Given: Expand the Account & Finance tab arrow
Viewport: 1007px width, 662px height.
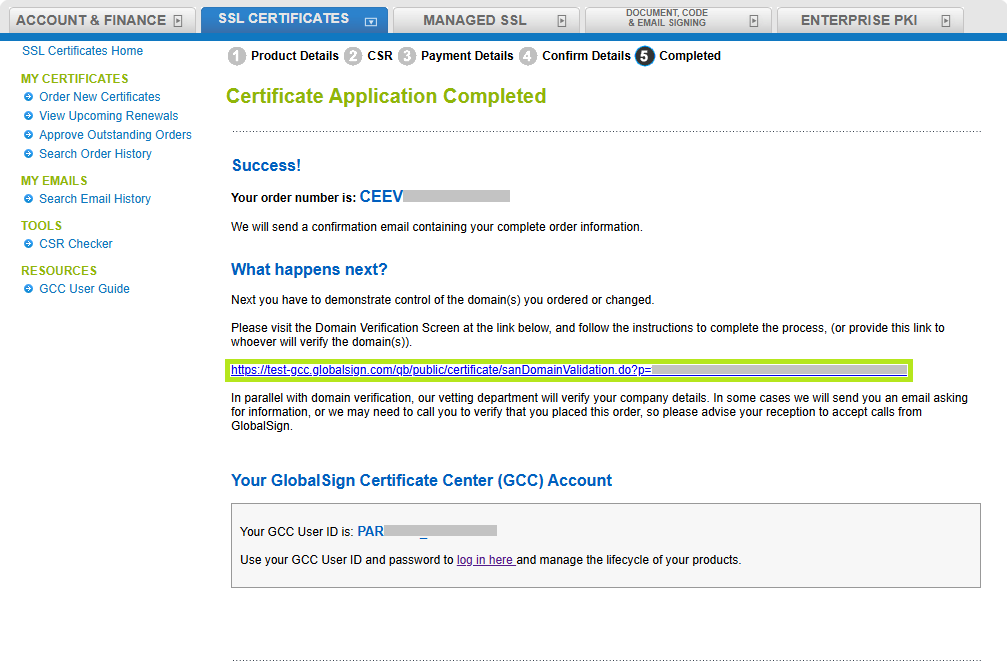Looking at the screenshot, I should coord(178,20).
